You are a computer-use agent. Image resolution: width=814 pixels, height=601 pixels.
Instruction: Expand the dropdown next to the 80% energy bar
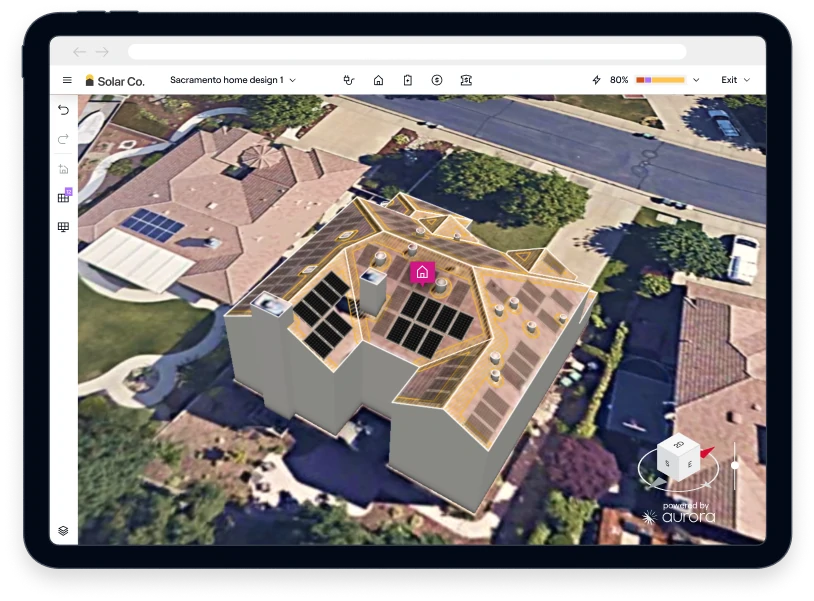pos(695,79)
